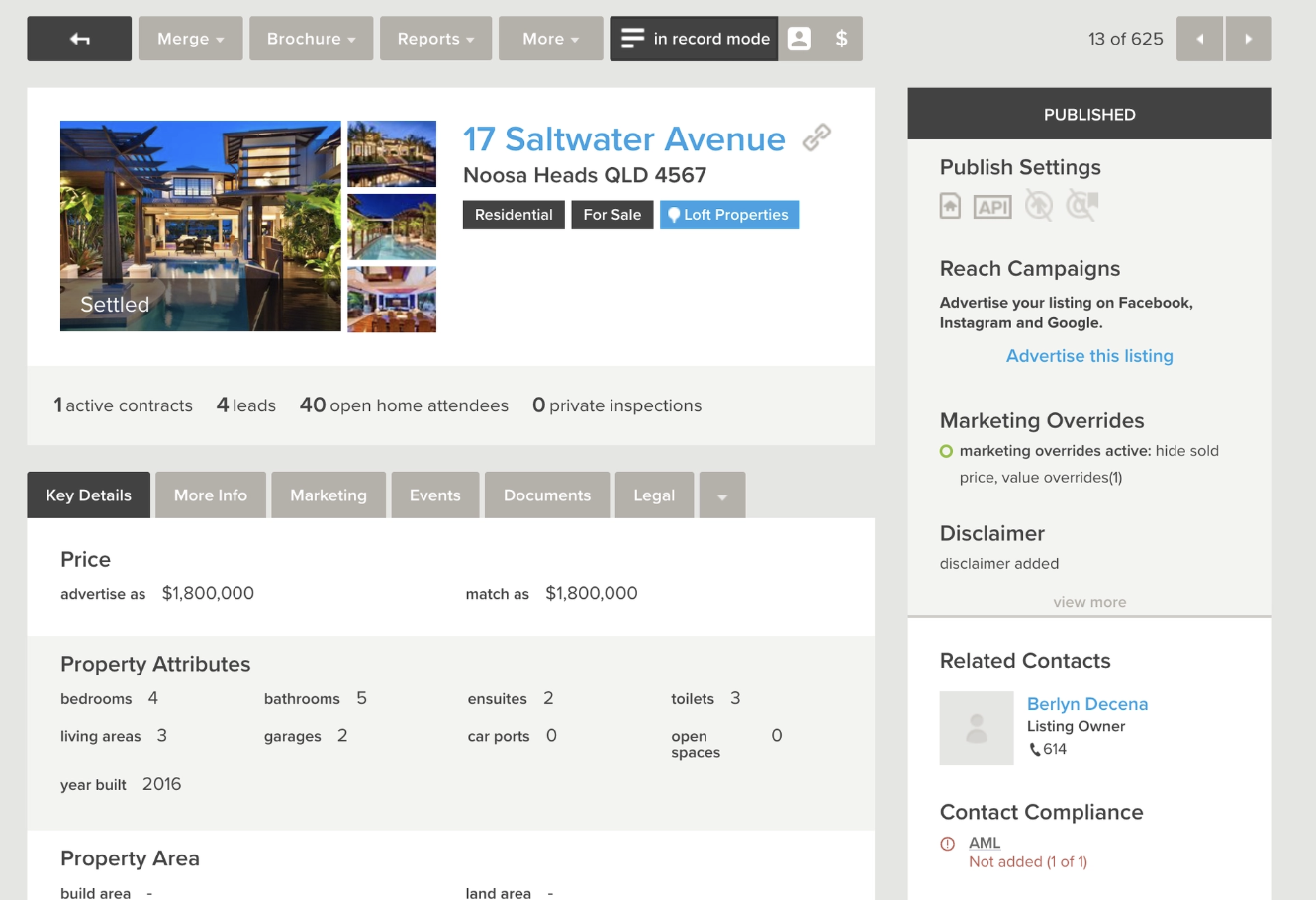
Task: Switch to the contact card view icon
Action: pyautogui.click(x=799, y=39)
